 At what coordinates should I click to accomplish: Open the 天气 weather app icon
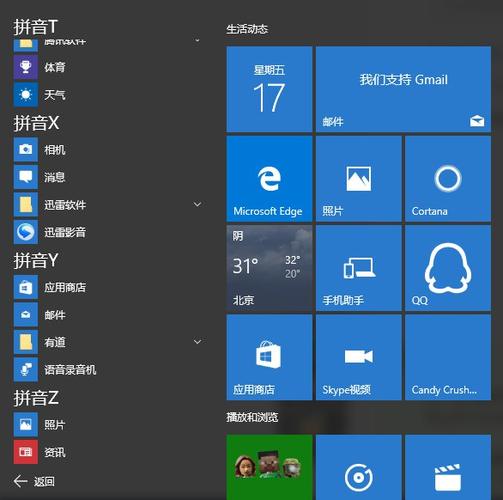26,95
